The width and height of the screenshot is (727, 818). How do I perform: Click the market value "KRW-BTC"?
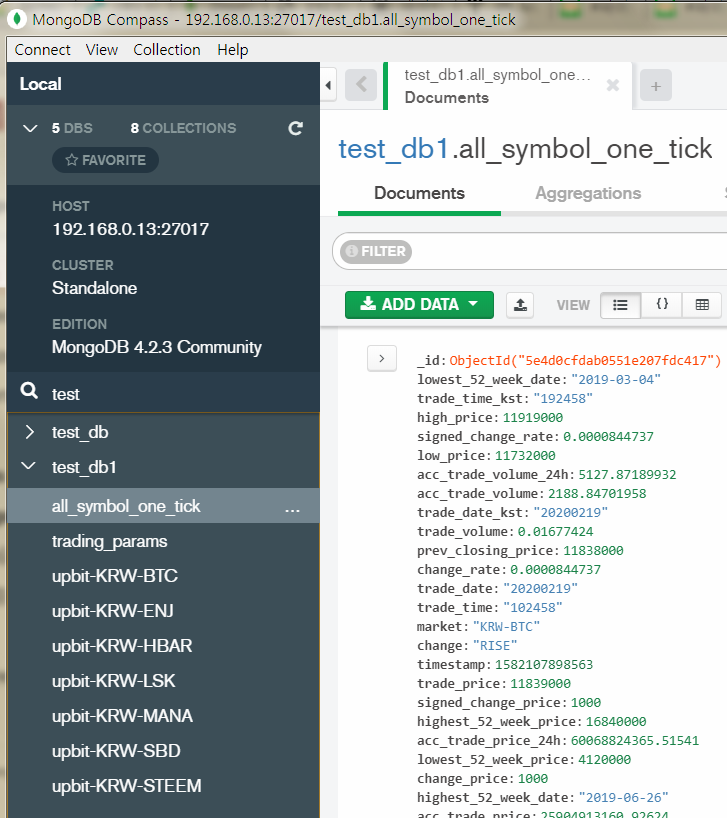tap(506, 627)
